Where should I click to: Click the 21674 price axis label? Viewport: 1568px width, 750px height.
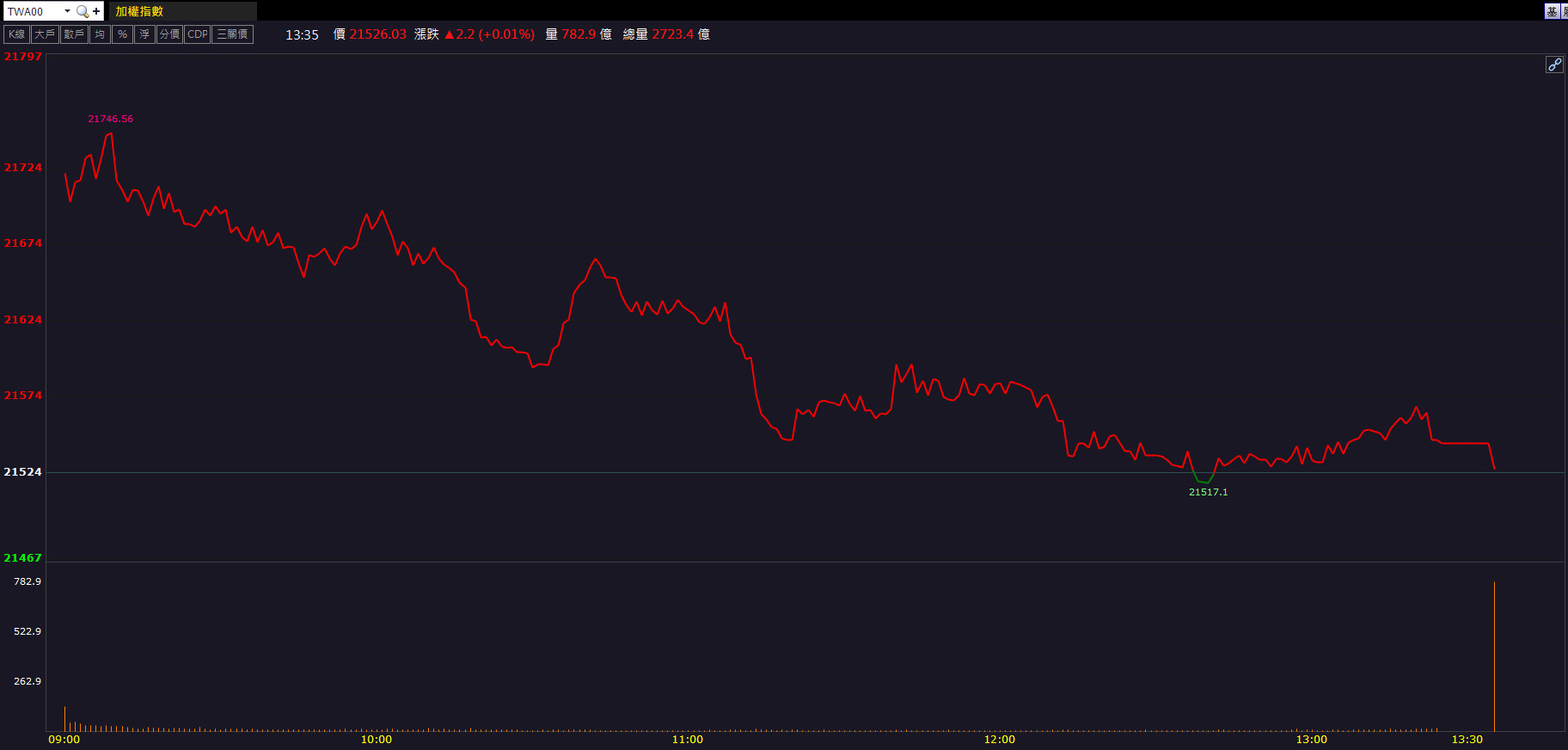[x=22, y=243]
